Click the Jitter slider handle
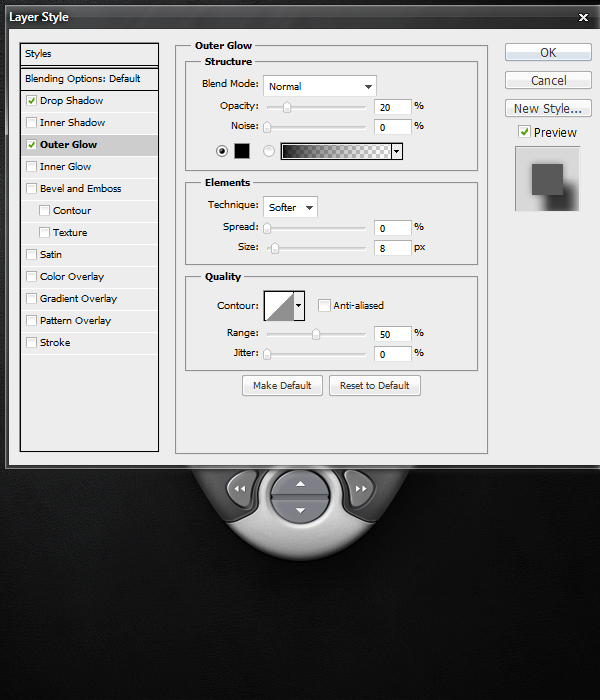The height and width of the screenshot is (700, 600). (267, 354)
